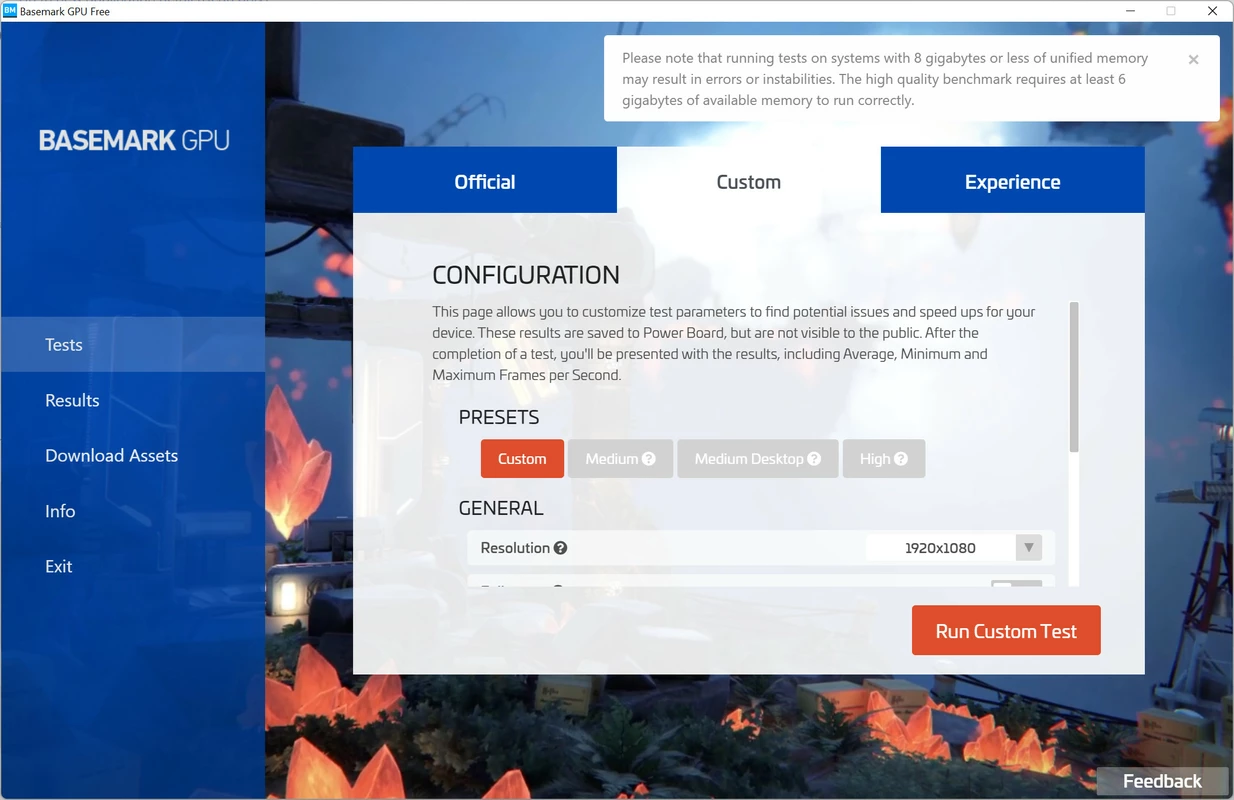Choose the Medium Desktop preset

pos(758,459)
